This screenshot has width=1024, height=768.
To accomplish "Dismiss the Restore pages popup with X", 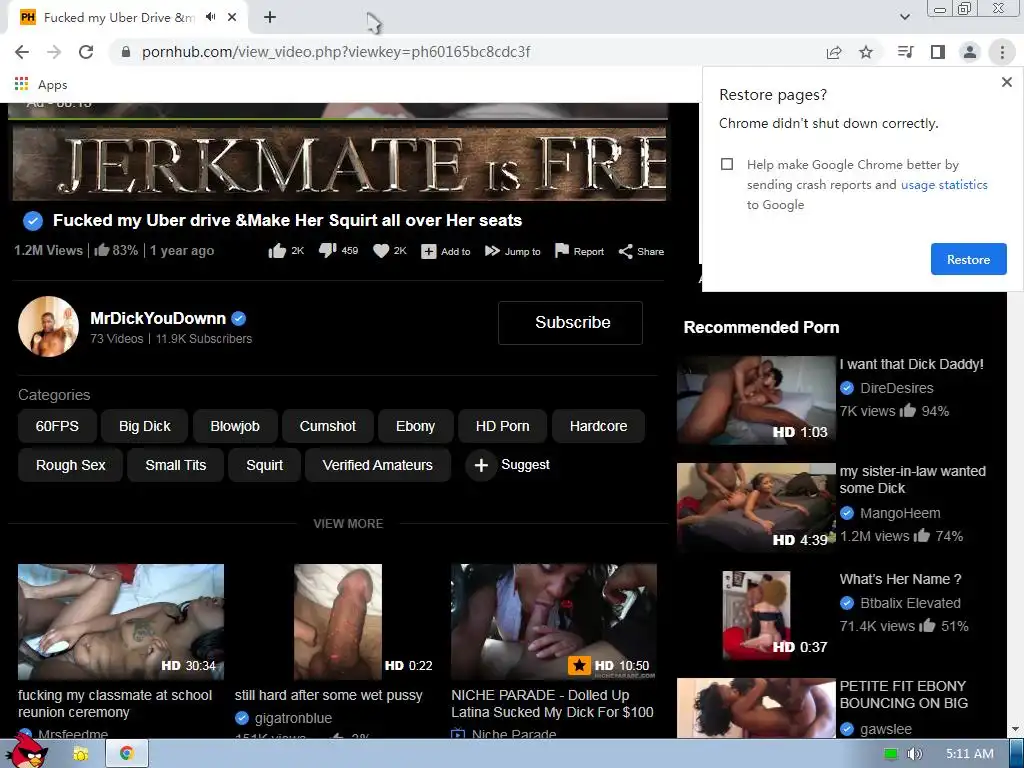I will (x=1007, y=82).
